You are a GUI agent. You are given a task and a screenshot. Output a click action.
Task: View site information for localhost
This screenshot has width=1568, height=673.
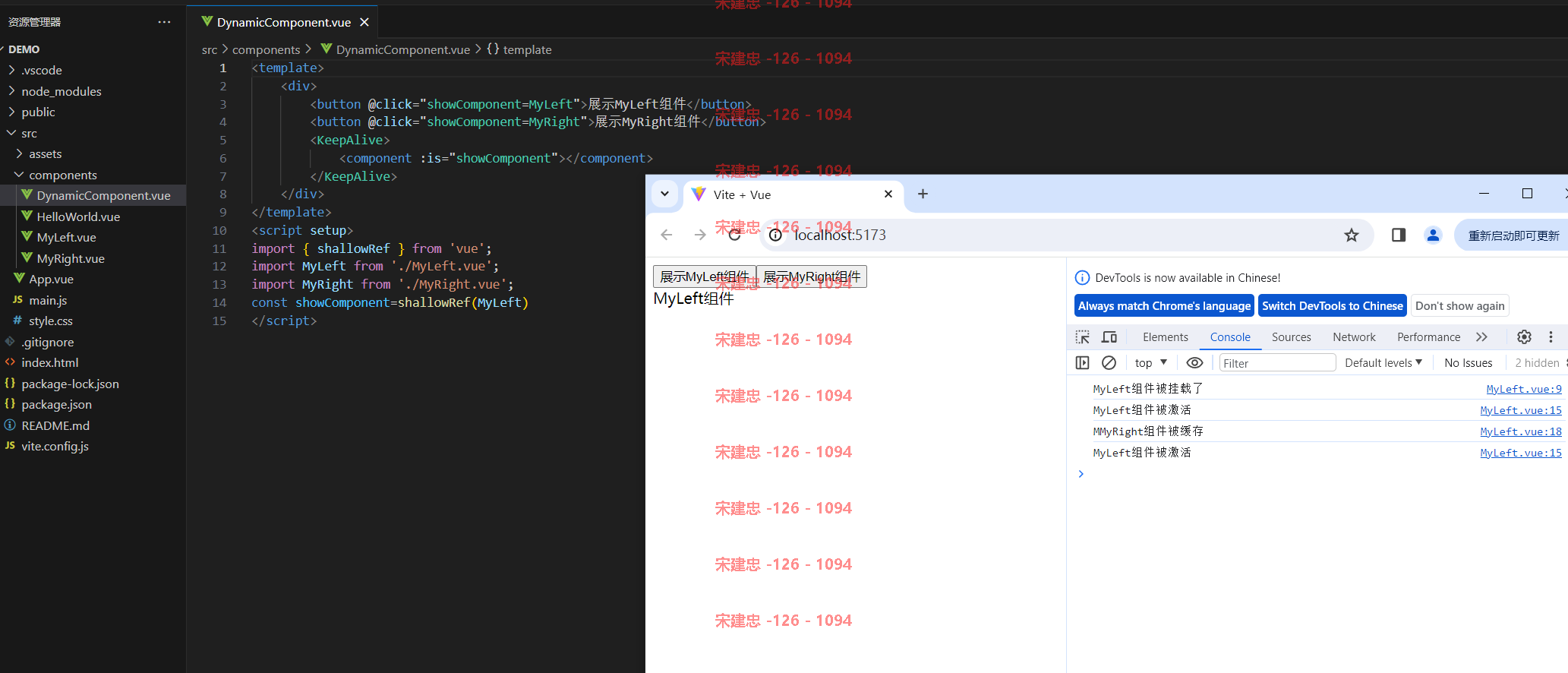[x=775, y=235]
